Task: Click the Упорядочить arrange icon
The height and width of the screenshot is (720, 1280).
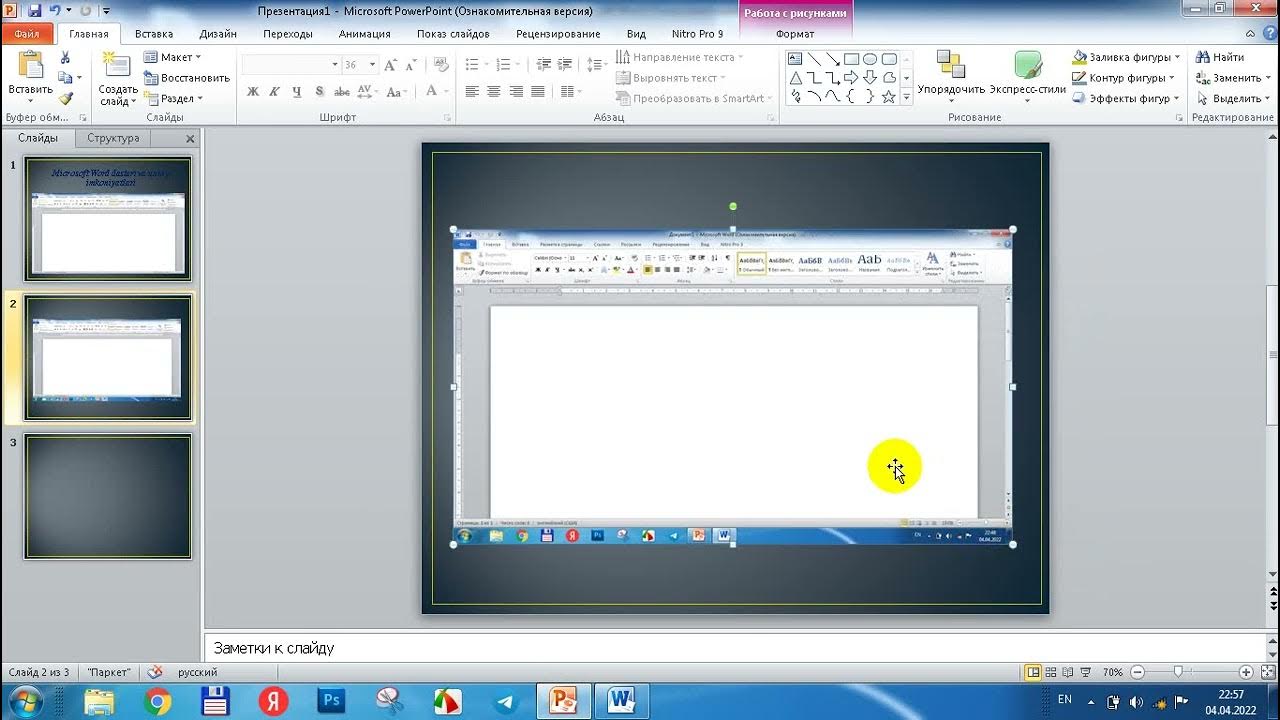Action: [x=950, y=66]
